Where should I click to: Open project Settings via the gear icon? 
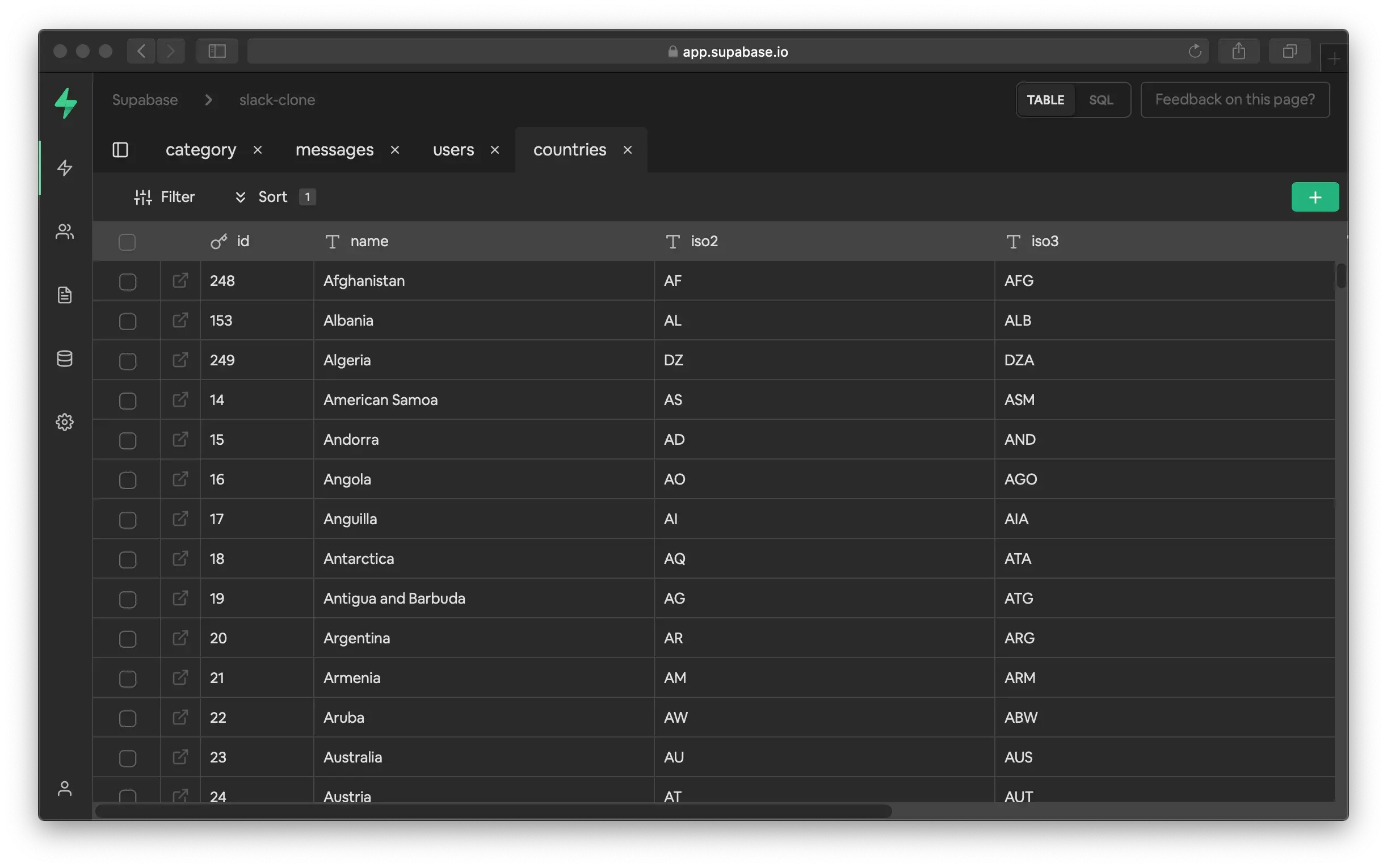(65, 422)
